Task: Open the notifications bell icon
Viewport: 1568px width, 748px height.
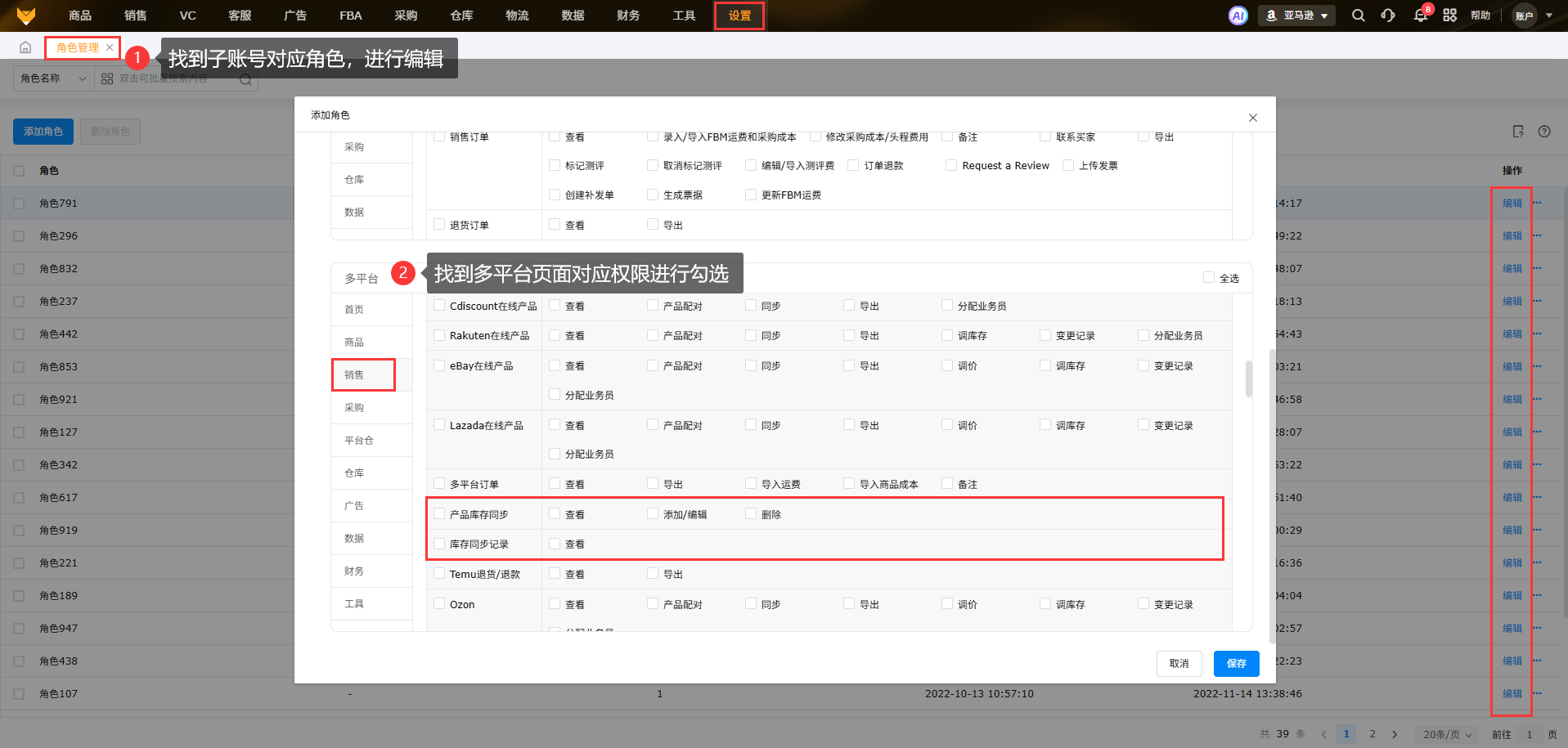Action: [1421, 16]
